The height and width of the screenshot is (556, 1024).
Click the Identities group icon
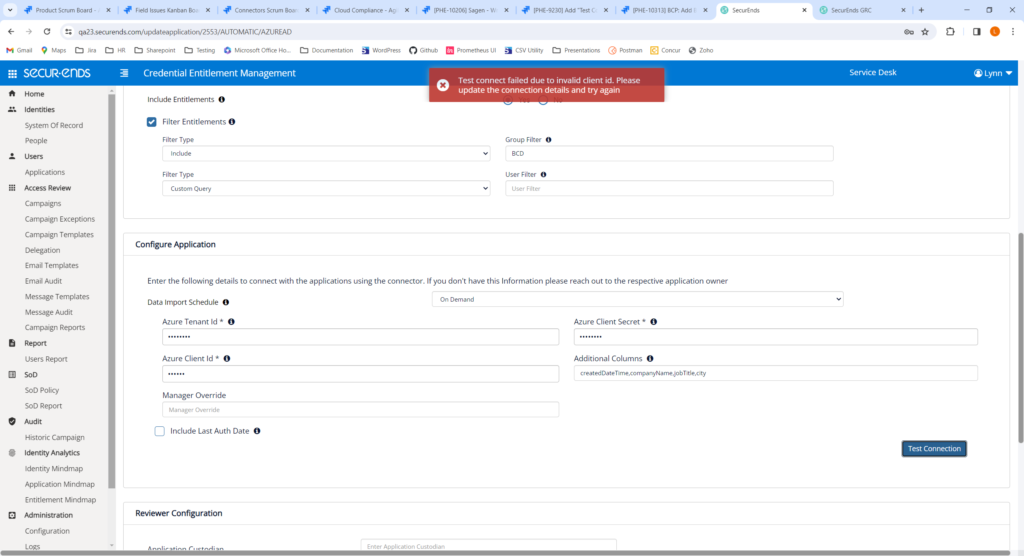pos(12,109)
